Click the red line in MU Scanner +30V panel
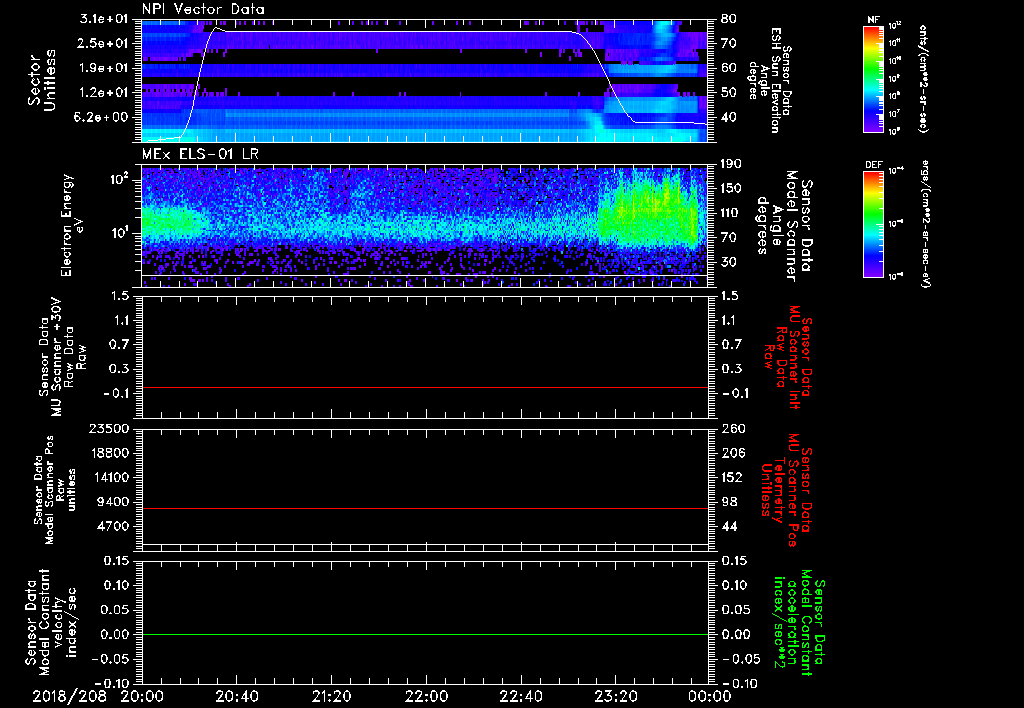 (x=424, y=387)
